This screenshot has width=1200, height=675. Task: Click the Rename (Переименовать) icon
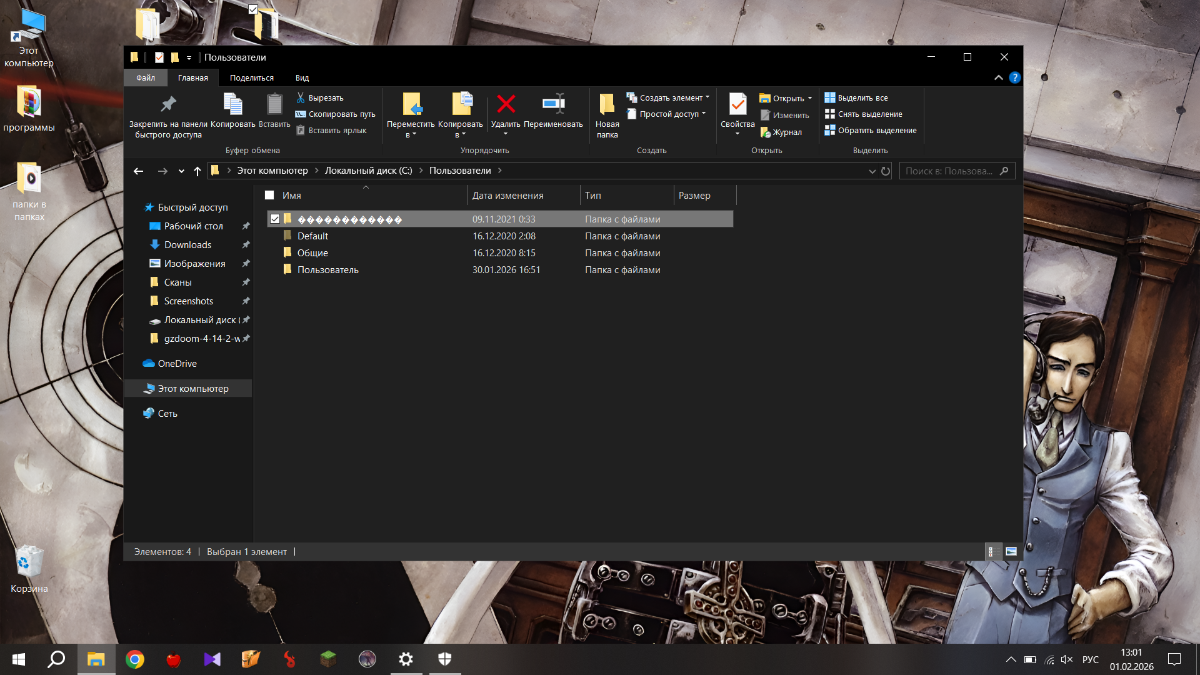553,104
